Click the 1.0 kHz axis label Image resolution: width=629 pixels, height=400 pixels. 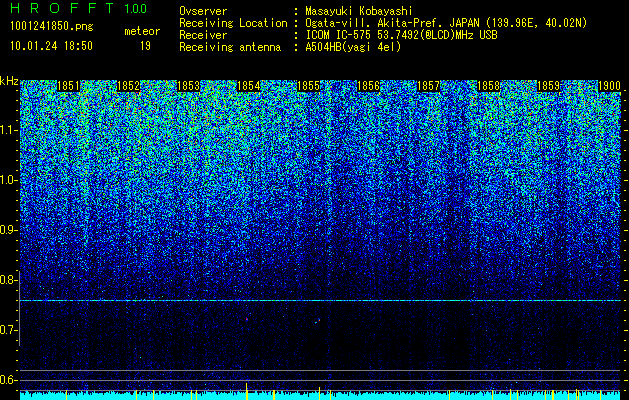(x=7, y=181)
